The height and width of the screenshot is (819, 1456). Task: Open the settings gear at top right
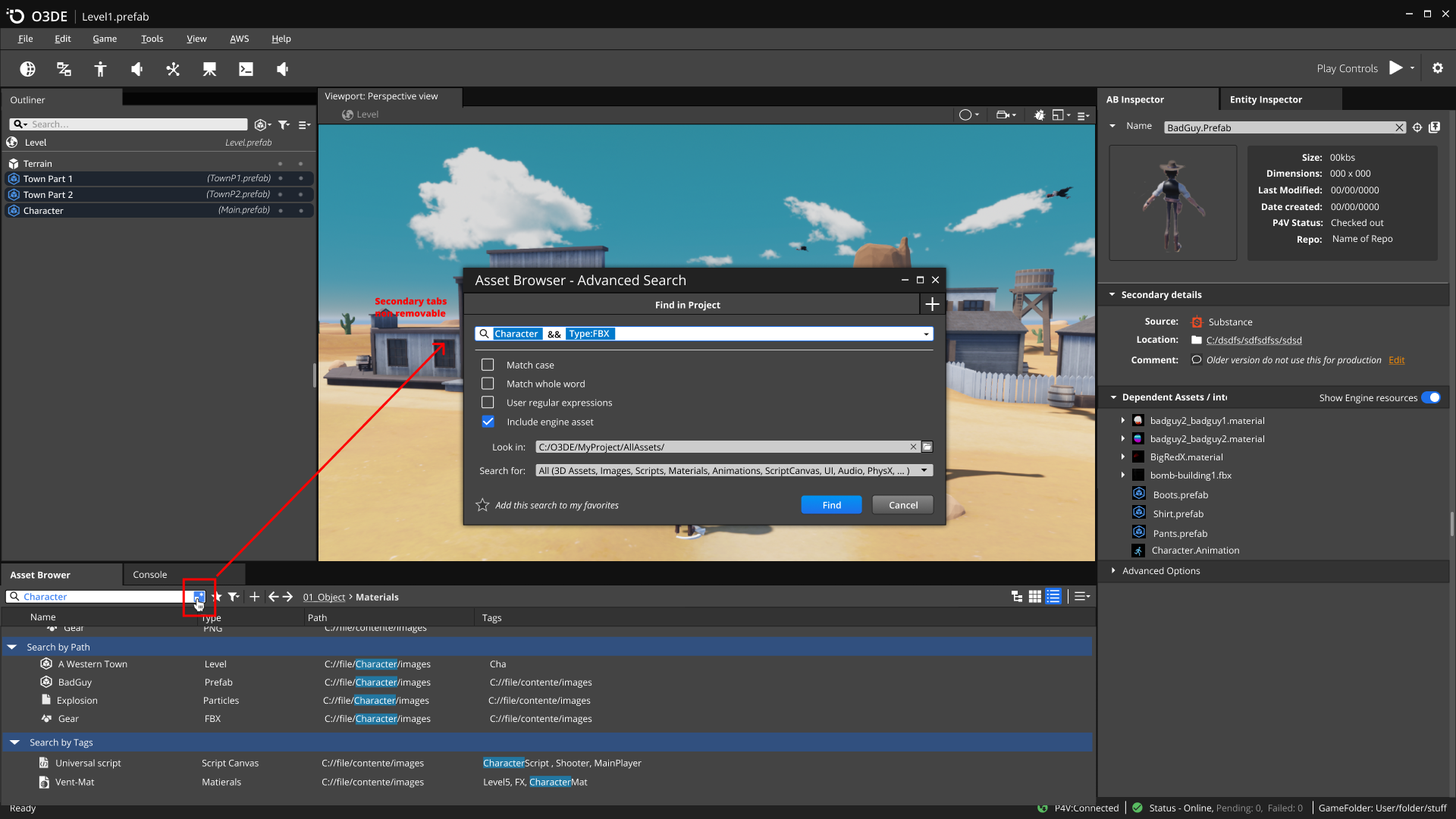click(1438, 68)
